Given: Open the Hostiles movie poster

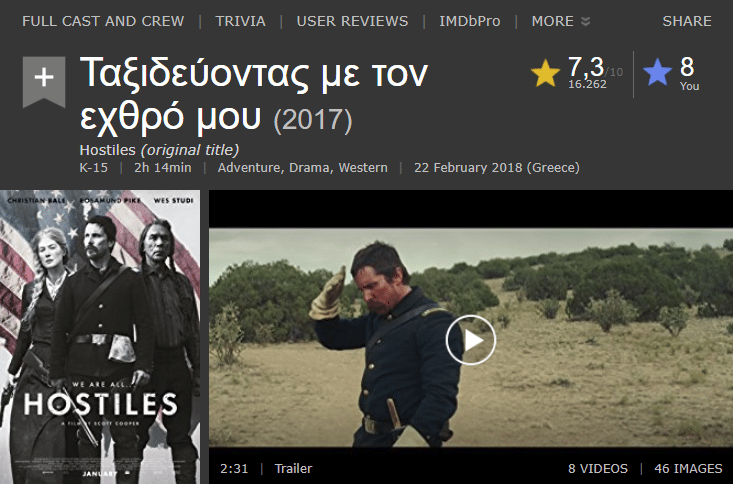Looking at the screenshot, I should pyautogui.click(x=100, y=337).
